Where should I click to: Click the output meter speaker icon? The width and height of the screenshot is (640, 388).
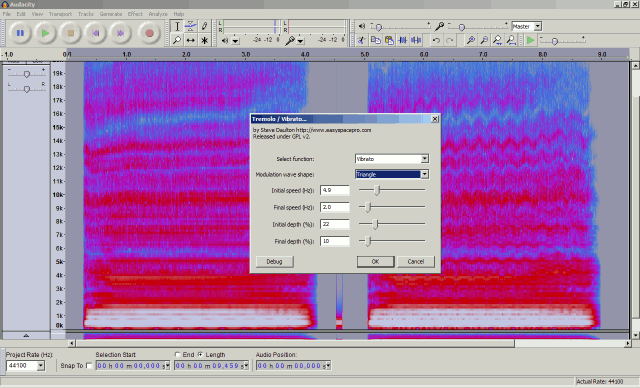[225, 40]
